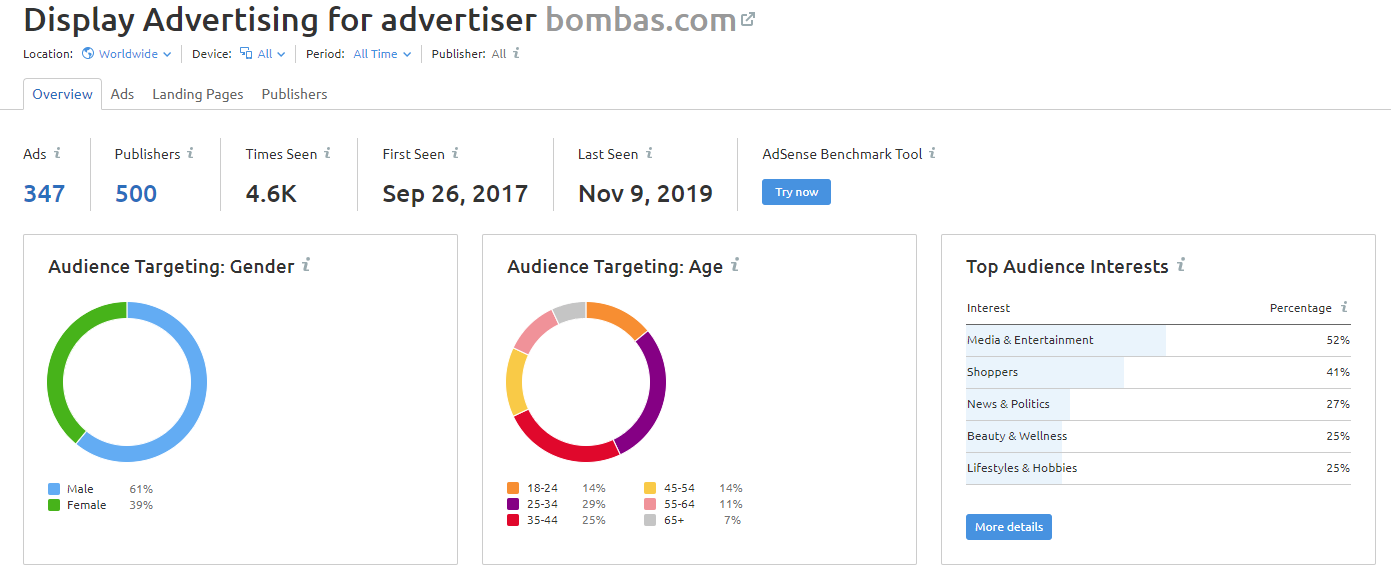Viewport: 1391px width, 580px height.
Task: Switch to the Landing Pages tab
Action: coord(198,94)
